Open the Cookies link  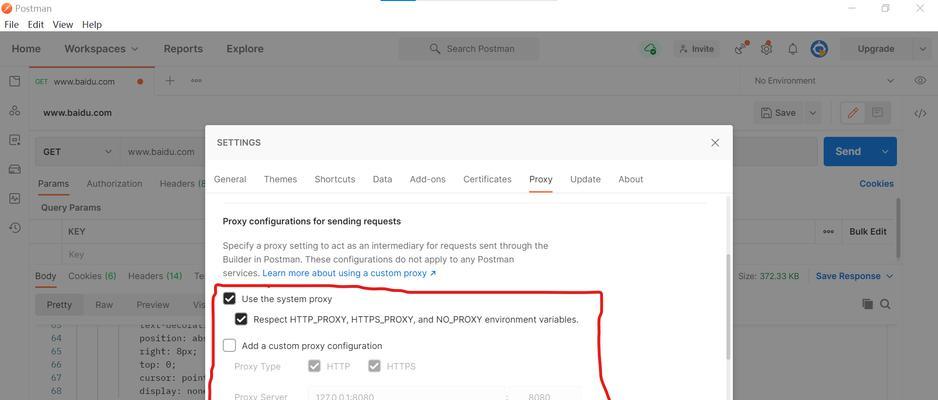tap(876, 184)
